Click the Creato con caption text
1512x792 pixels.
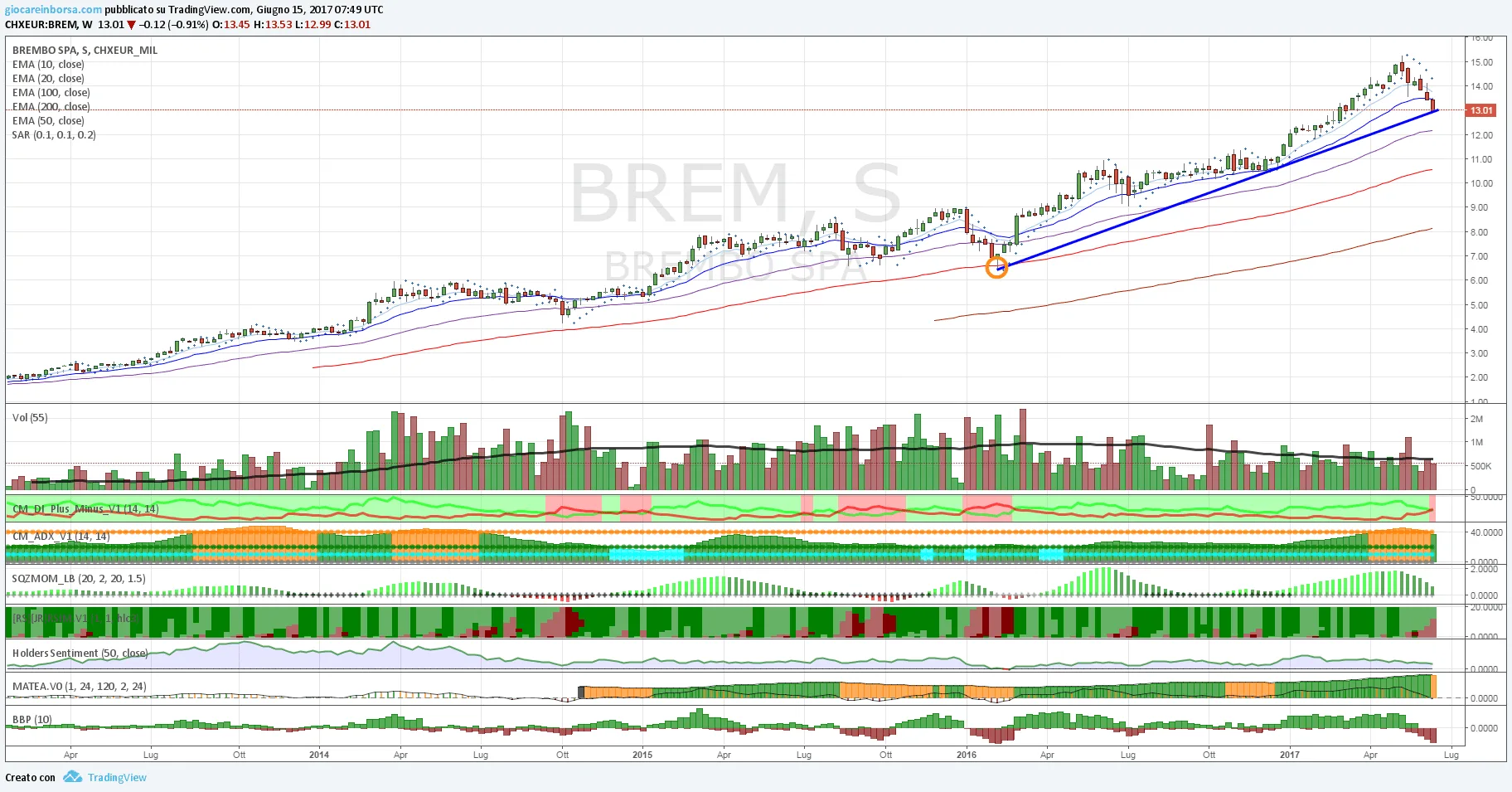(31, 778)
